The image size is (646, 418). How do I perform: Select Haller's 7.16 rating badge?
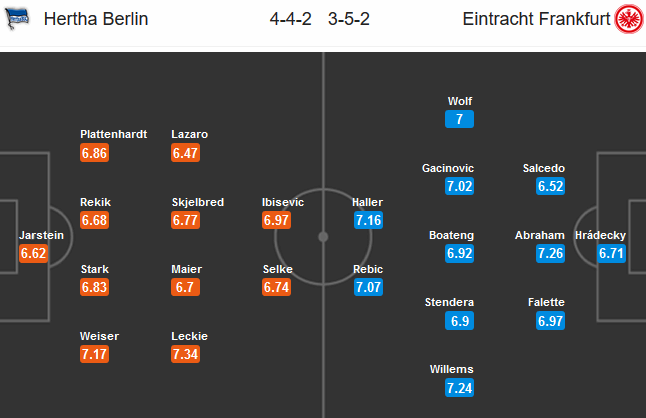[367, 221]
